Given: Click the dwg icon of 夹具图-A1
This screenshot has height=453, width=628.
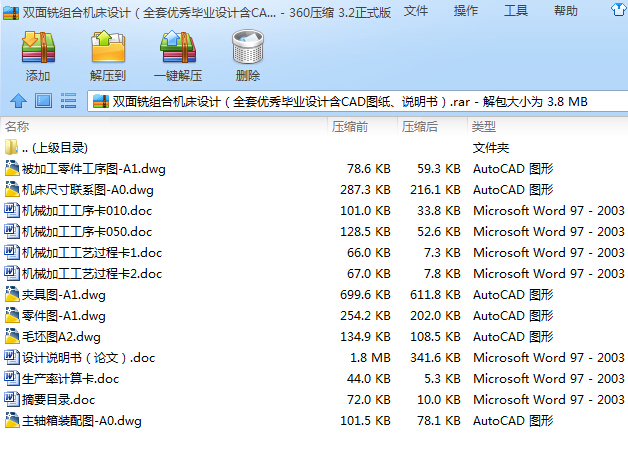Looking at the screenshot, I should coord(12,294).
